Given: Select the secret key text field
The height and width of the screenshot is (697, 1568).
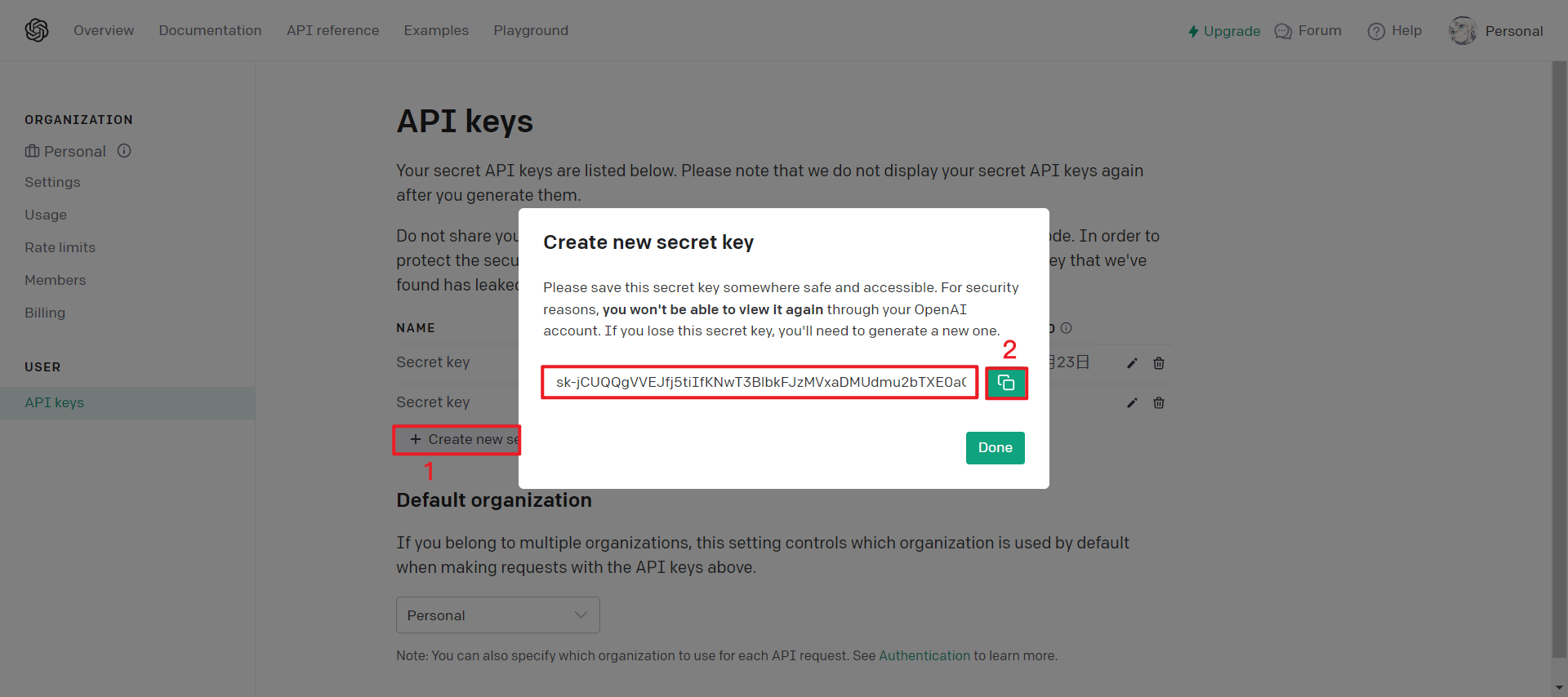Looking at the screenshot, I should point(759,382).
